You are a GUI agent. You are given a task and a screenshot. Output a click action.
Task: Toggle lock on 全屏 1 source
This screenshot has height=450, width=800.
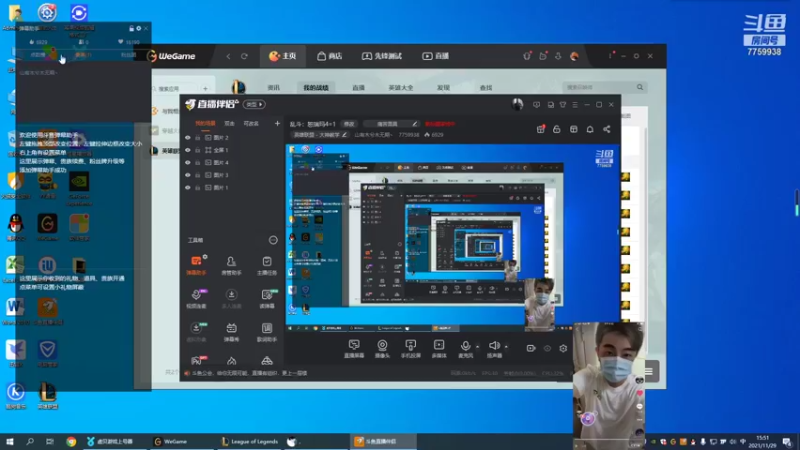(197, 150)
